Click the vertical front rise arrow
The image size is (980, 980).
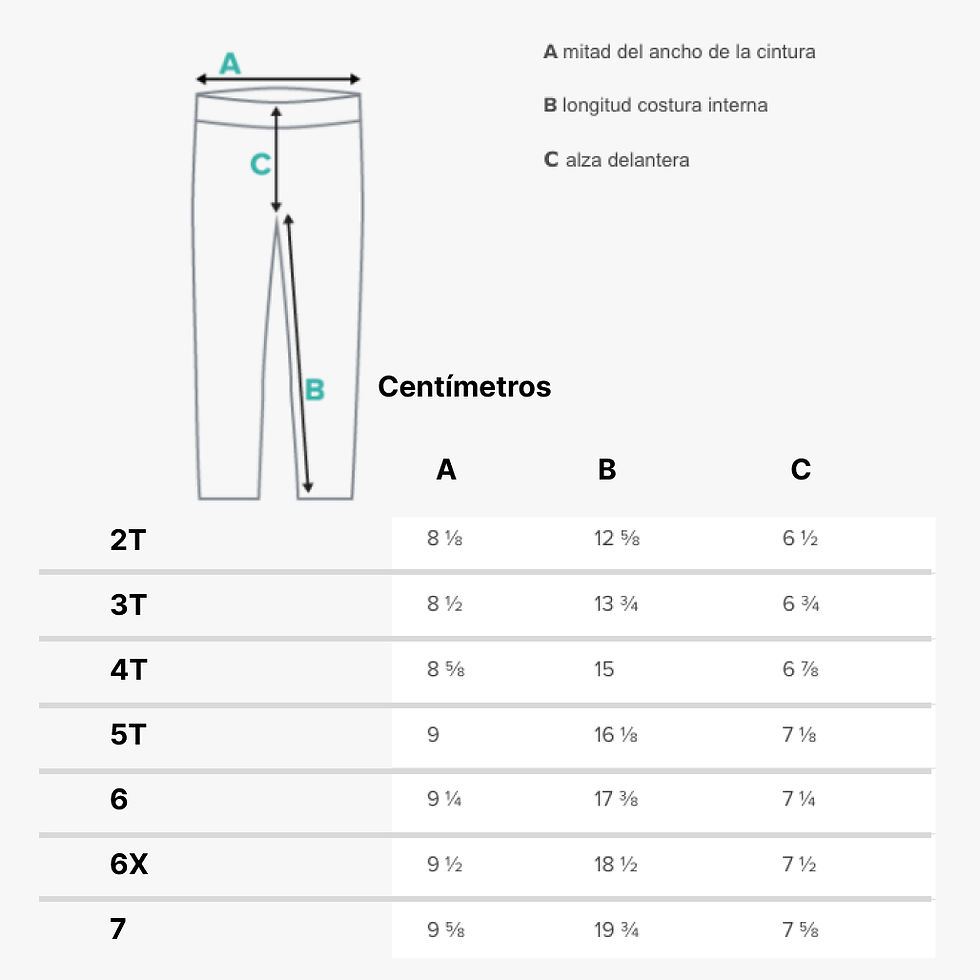coord(276,159)
